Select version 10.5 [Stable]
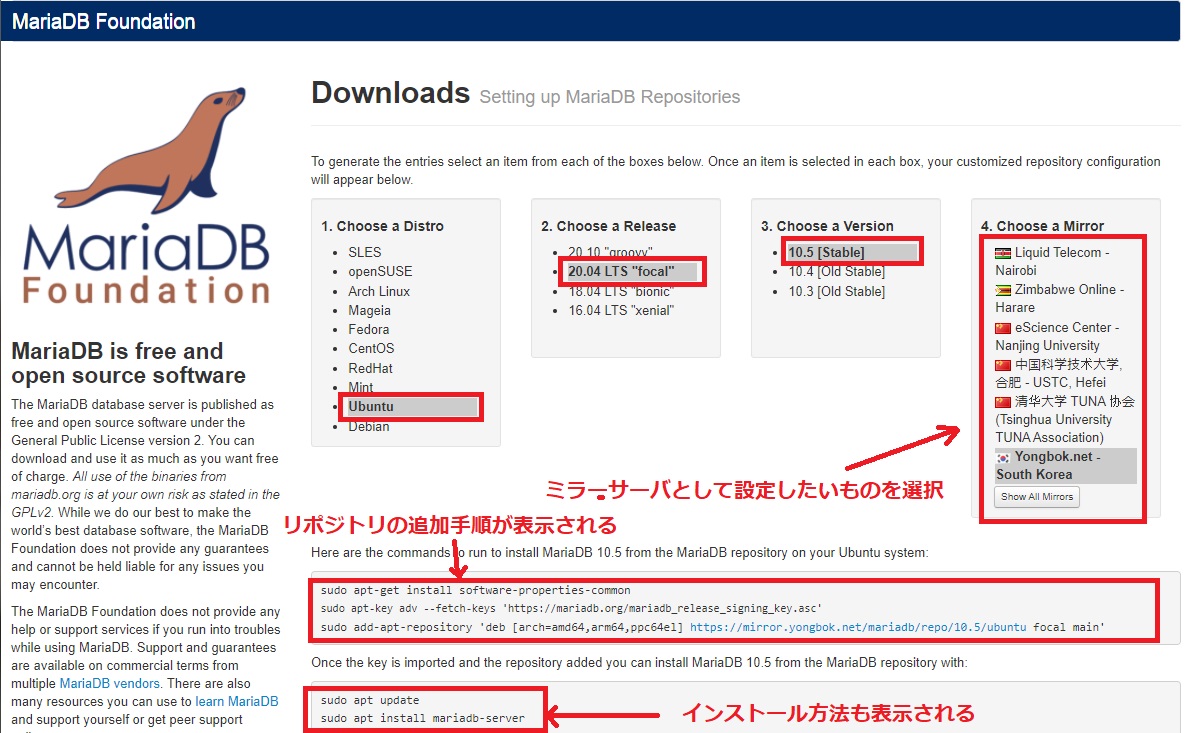This screenshot has width=1187, height=733. (x=852, y=252)
